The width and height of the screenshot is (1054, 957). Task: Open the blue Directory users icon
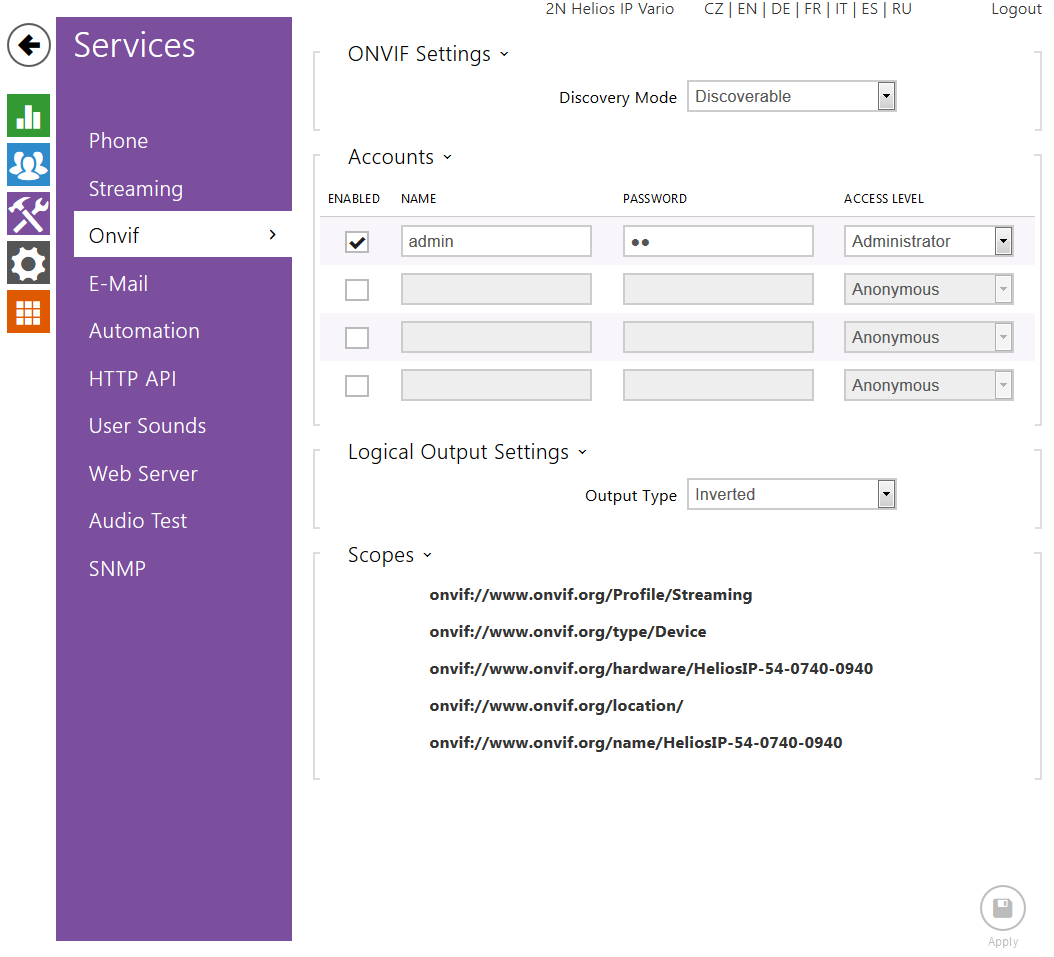pyautogui.click(x=28, y=165)
